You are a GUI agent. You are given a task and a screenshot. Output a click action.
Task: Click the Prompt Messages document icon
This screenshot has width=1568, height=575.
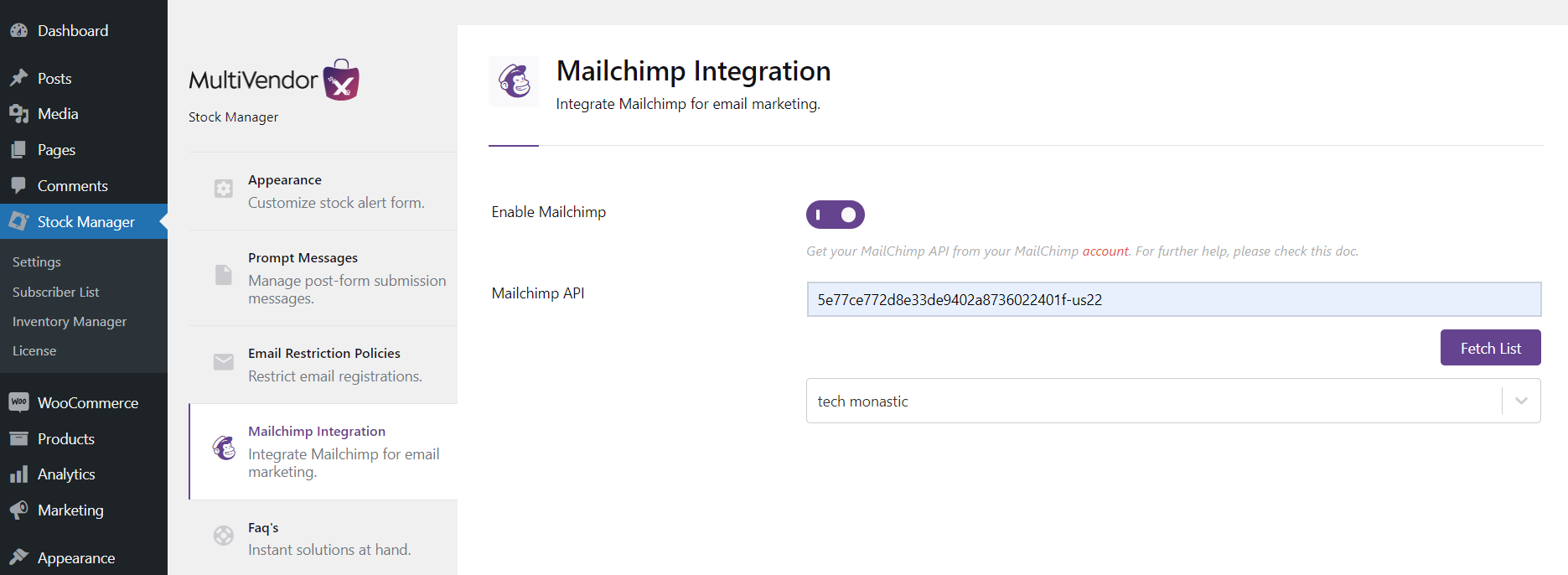click(x=224, y=275)
